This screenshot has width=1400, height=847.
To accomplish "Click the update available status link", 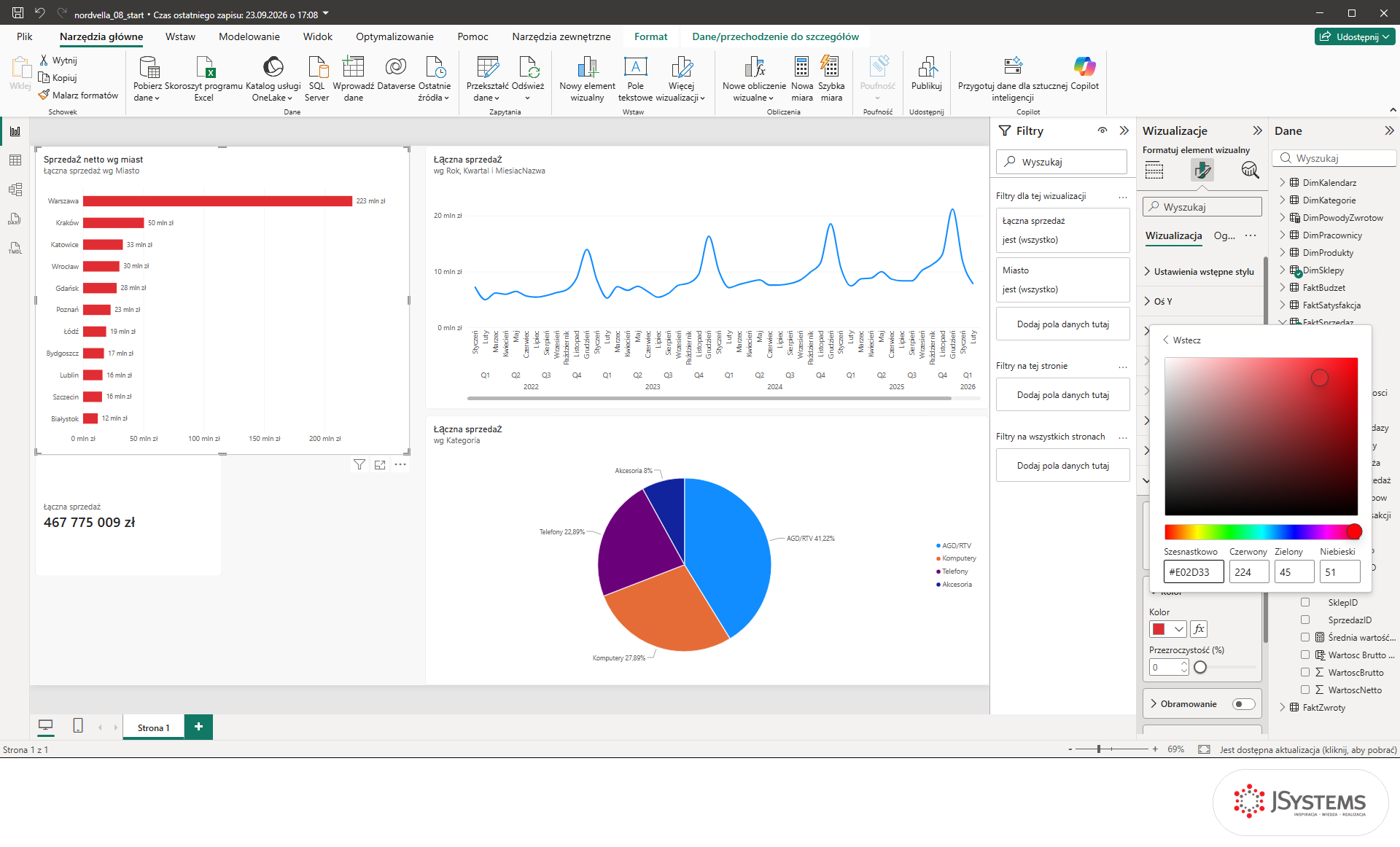I will 1308,749.
